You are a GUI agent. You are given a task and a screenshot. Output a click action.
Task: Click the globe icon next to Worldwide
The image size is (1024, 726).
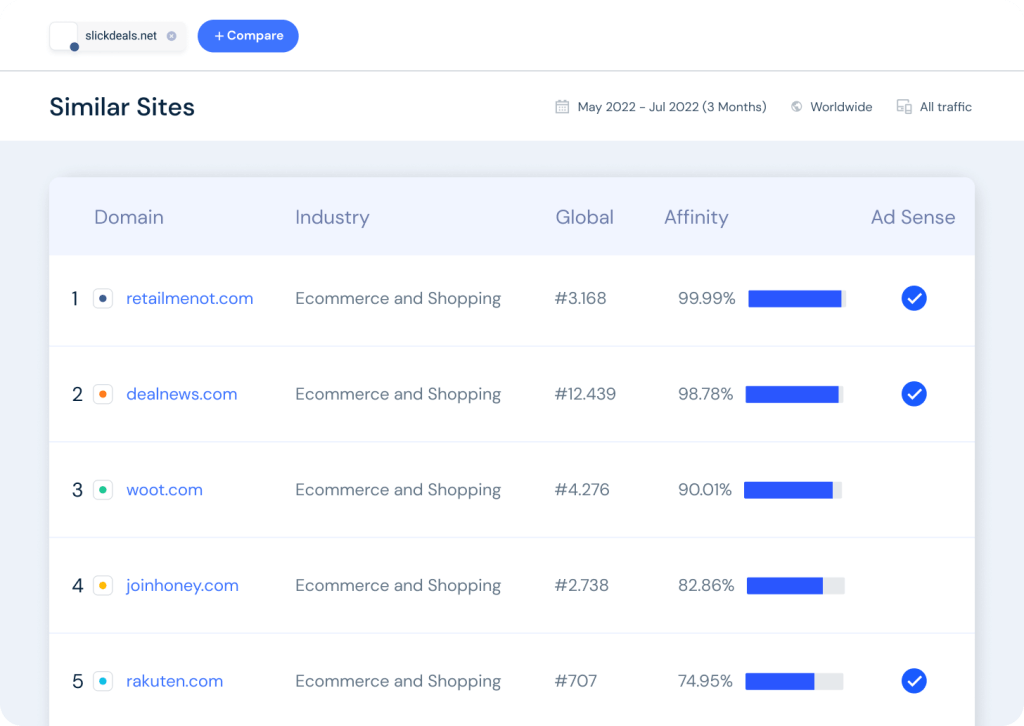[796, 106]
